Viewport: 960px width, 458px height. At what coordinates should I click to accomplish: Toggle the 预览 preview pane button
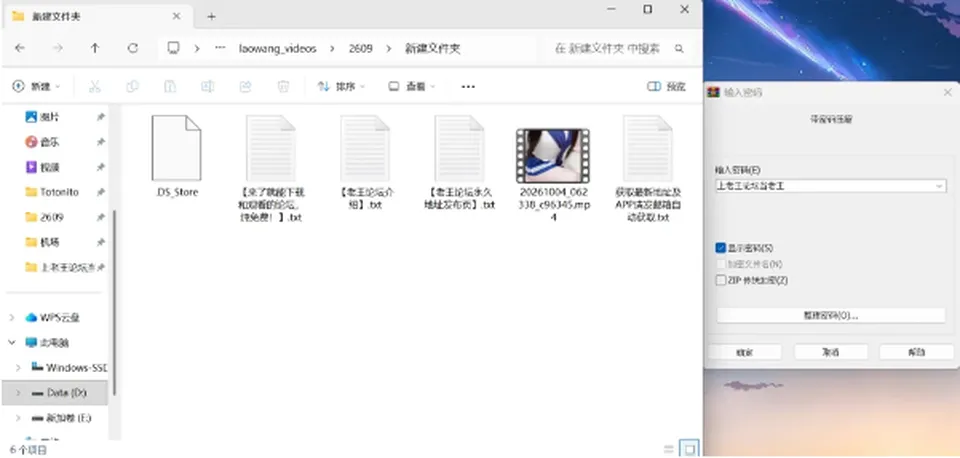click(667, 86)
